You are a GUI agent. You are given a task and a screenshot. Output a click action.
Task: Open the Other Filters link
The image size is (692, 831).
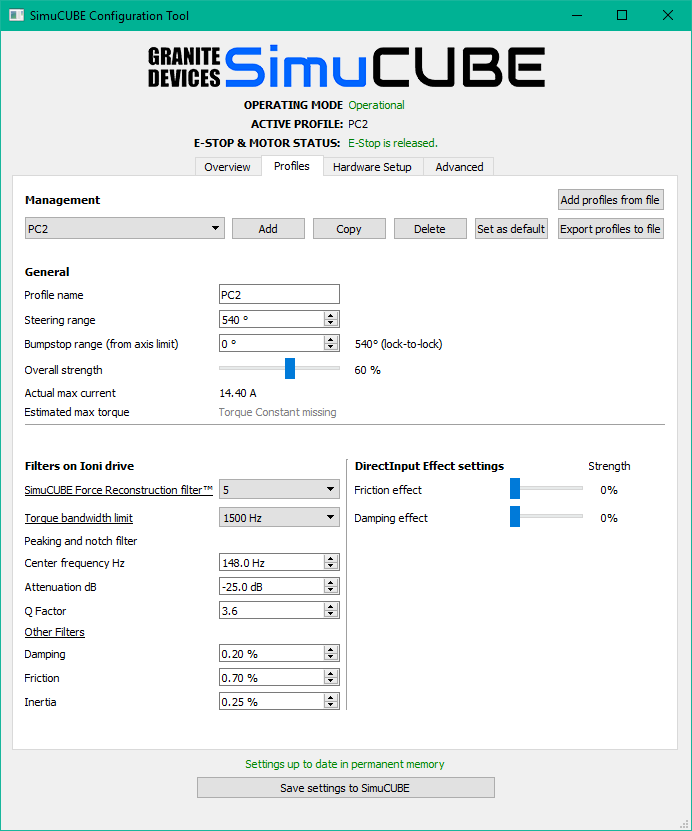(x=55, y=632)
